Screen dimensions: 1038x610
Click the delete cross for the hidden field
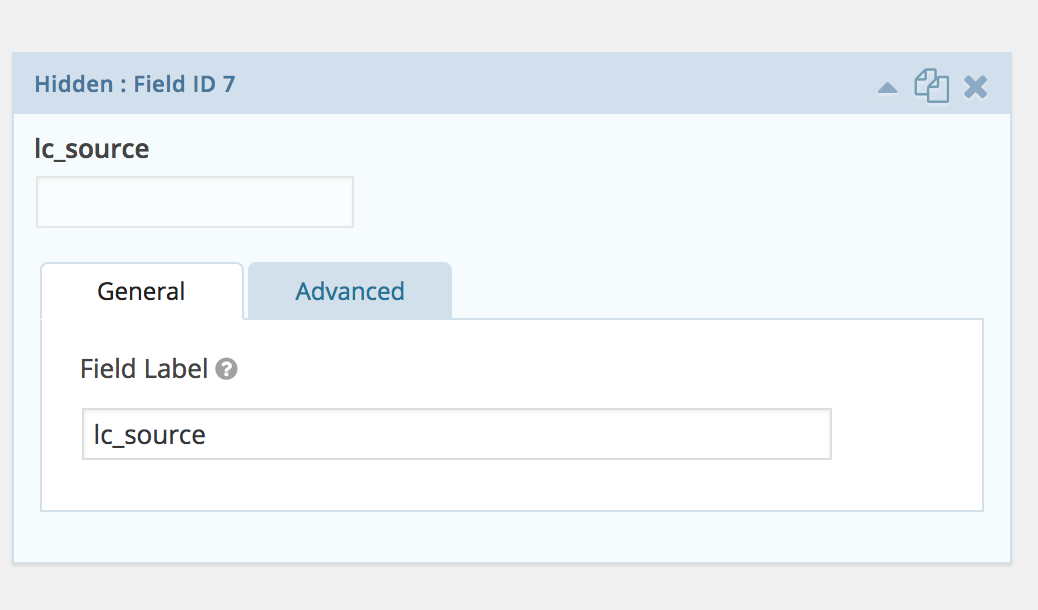(x=974, y=87)
